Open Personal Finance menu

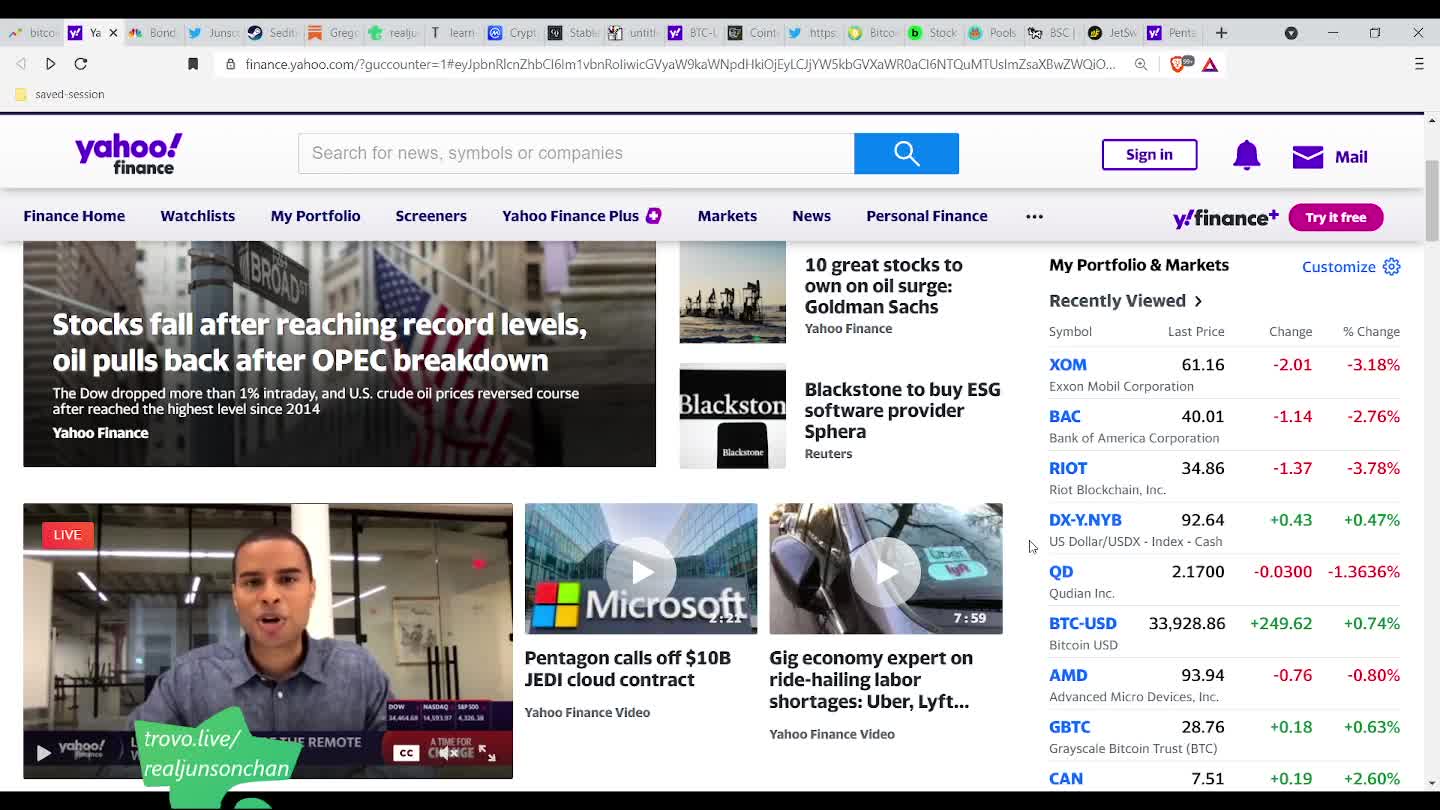(x=926, y=216)
